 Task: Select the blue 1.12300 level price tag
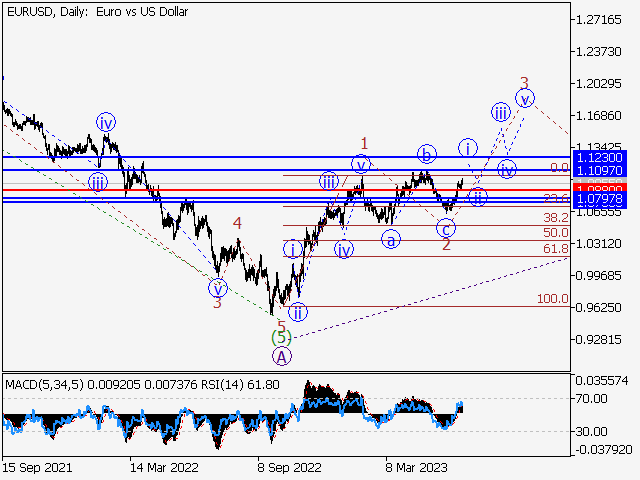(600, 157)
